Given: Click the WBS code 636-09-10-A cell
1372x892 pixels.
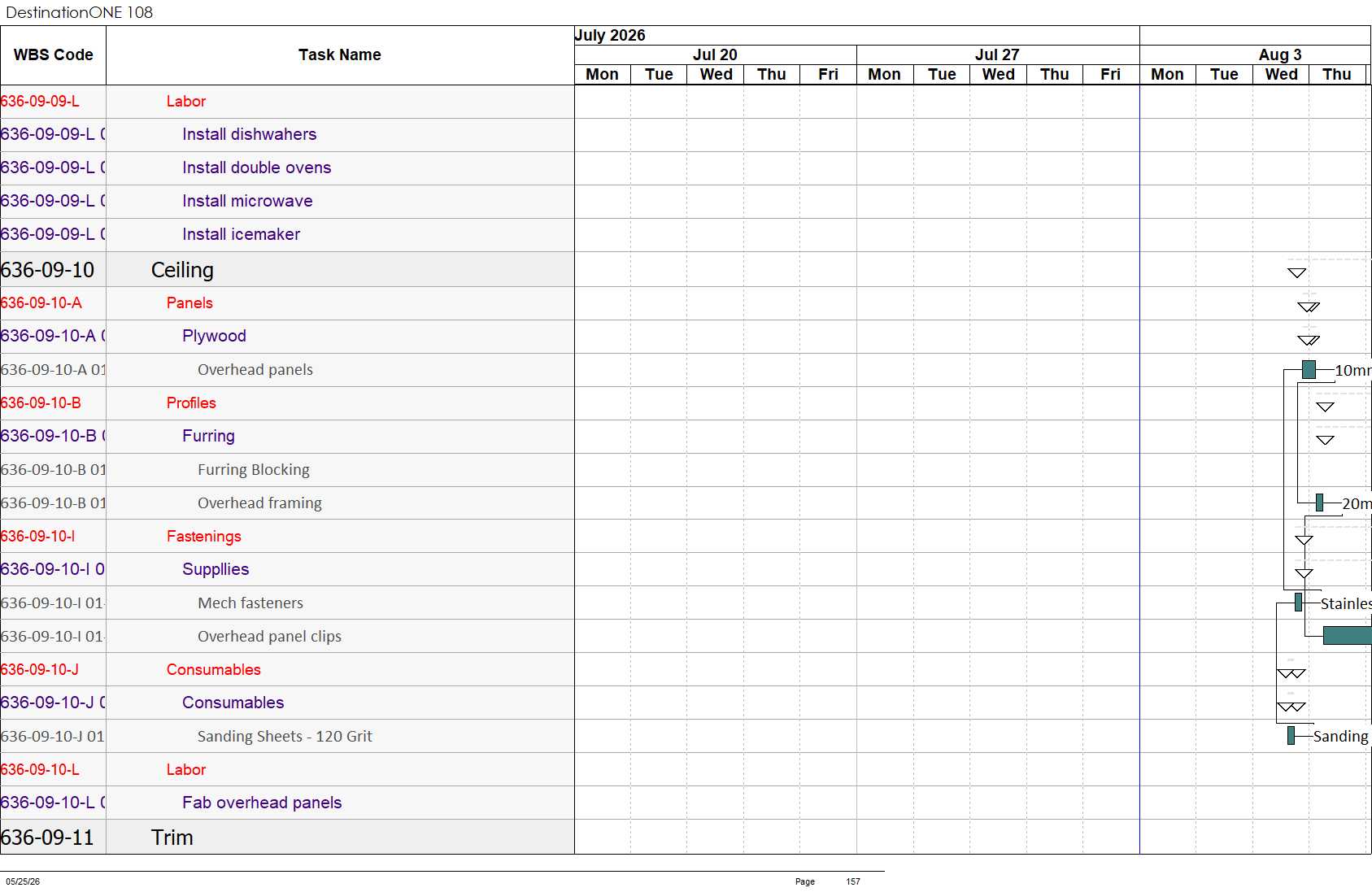Looking at the screenshot, I should (53, 303).
